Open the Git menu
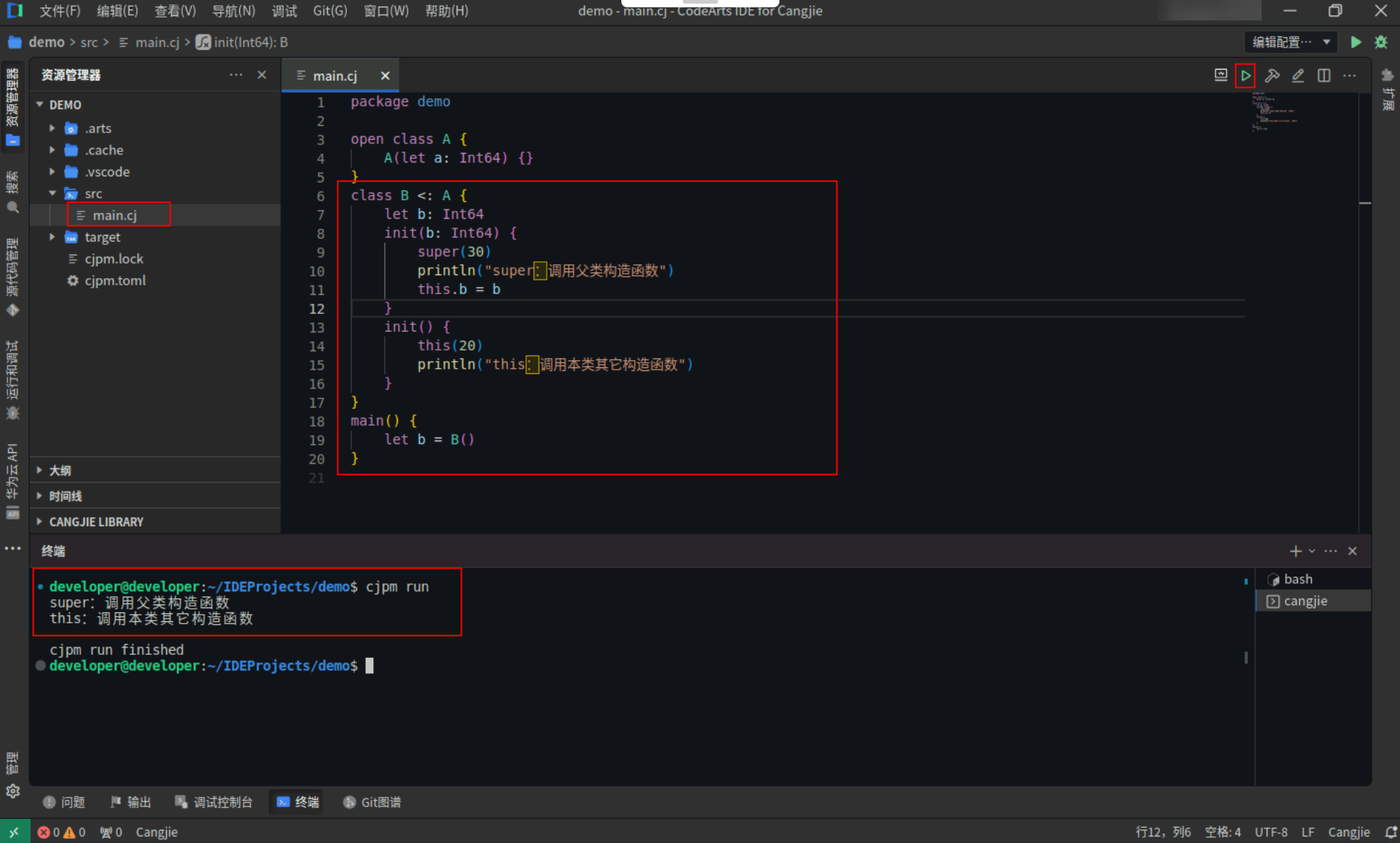Image resolution: width=1400 pixels, height=843 pixels. pyautogui.click(x=330, y=11)
